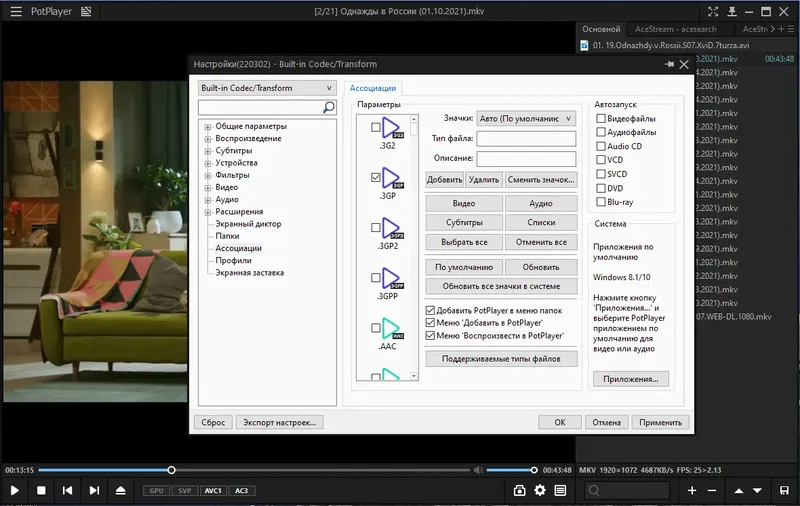The image size is (800, 506).
Task: Select the .3G2 file type icon
Action: pyautogui.click(x=392, y=128)
